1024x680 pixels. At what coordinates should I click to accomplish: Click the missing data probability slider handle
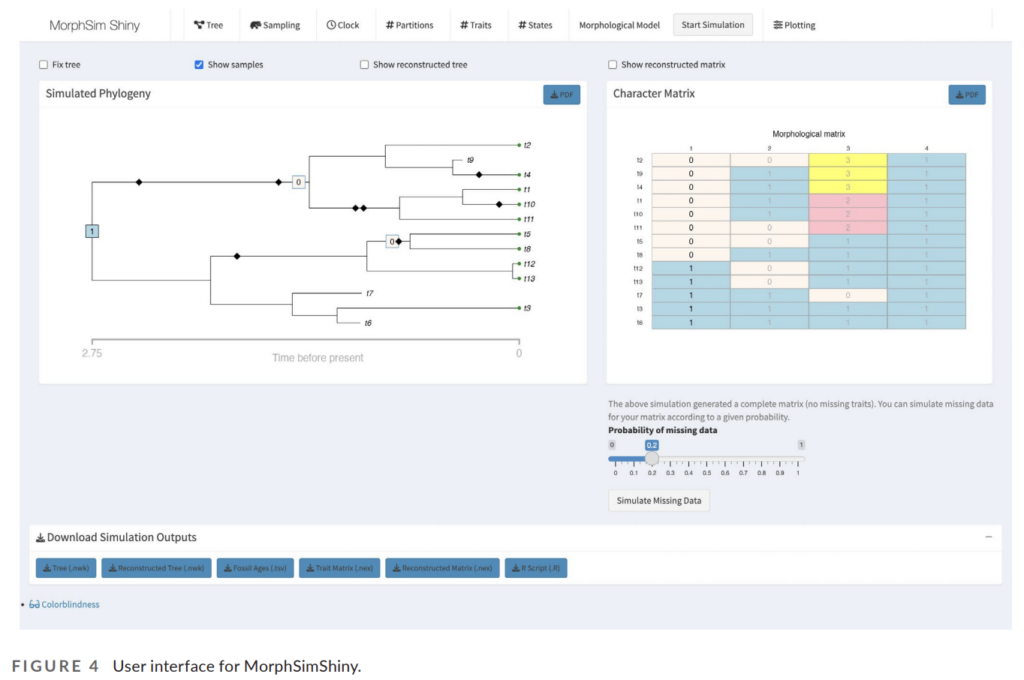652,459
